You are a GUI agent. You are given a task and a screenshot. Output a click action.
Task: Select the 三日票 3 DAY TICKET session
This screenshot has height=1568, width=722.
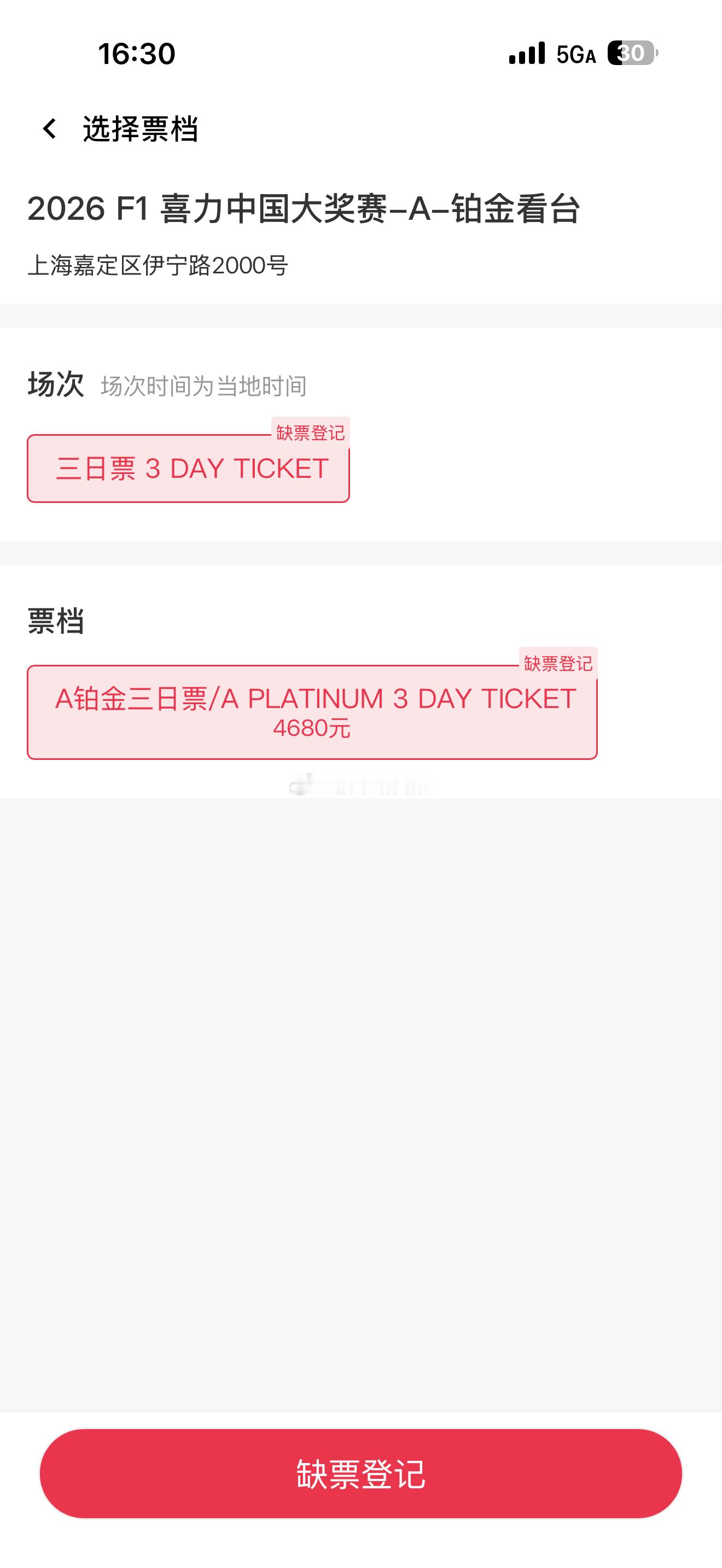(188, 469)
